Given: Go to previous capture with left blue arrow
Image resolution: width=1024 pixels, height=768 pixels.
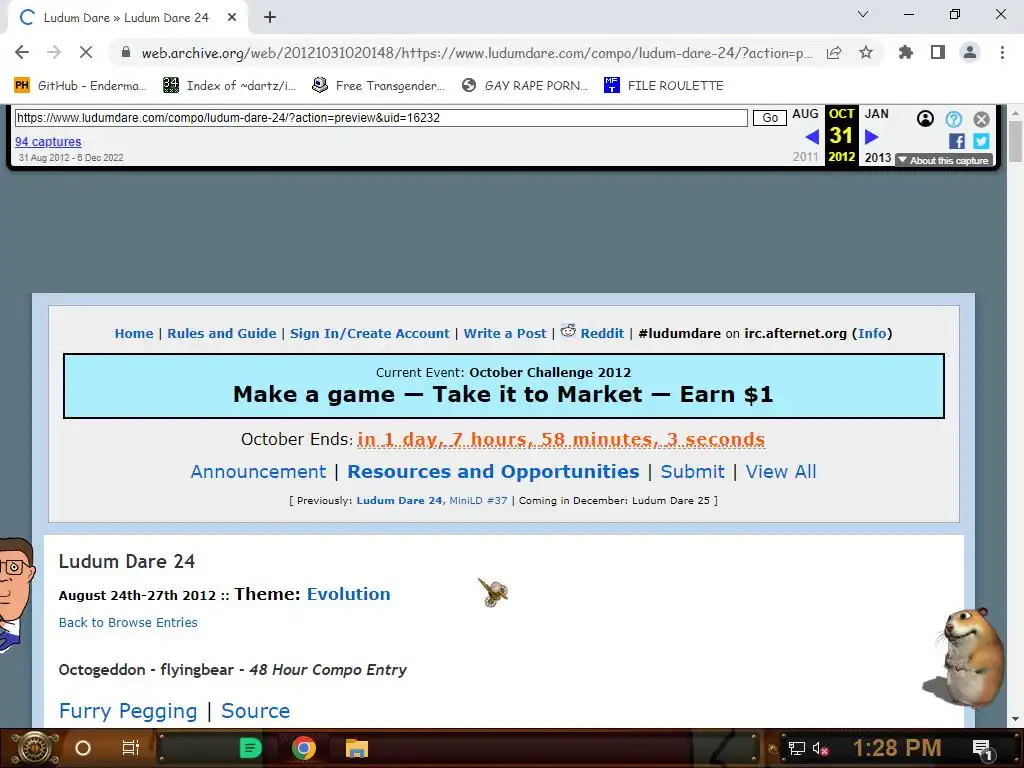Looking at the screenshot, I should pyautogui.click(x=812, y=136).
